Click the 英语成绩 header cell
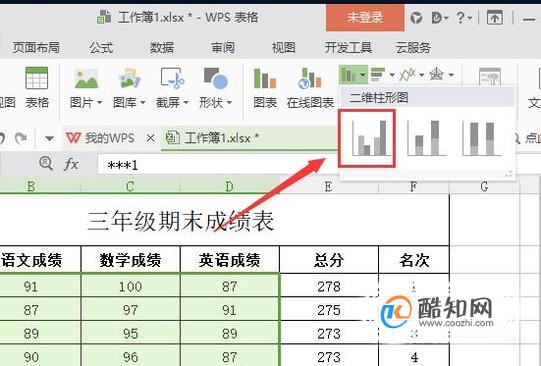The height and width of the screenshot is (366, 541). [x=230, y=260]
